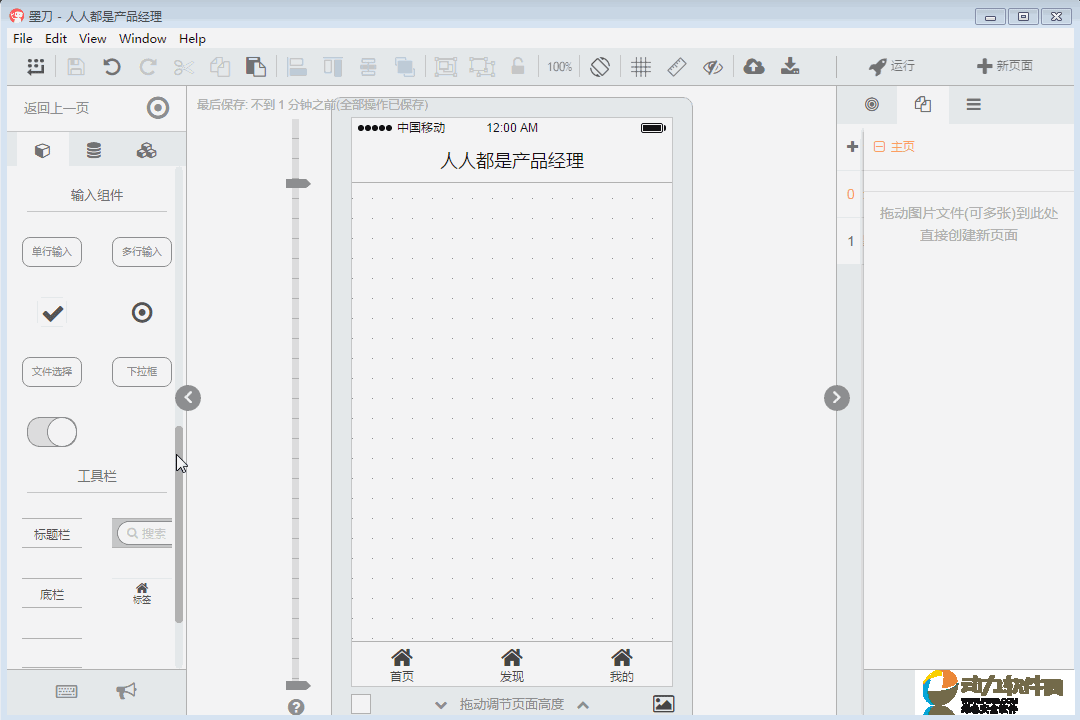Click the component panel scrollbar

(179, 525)
